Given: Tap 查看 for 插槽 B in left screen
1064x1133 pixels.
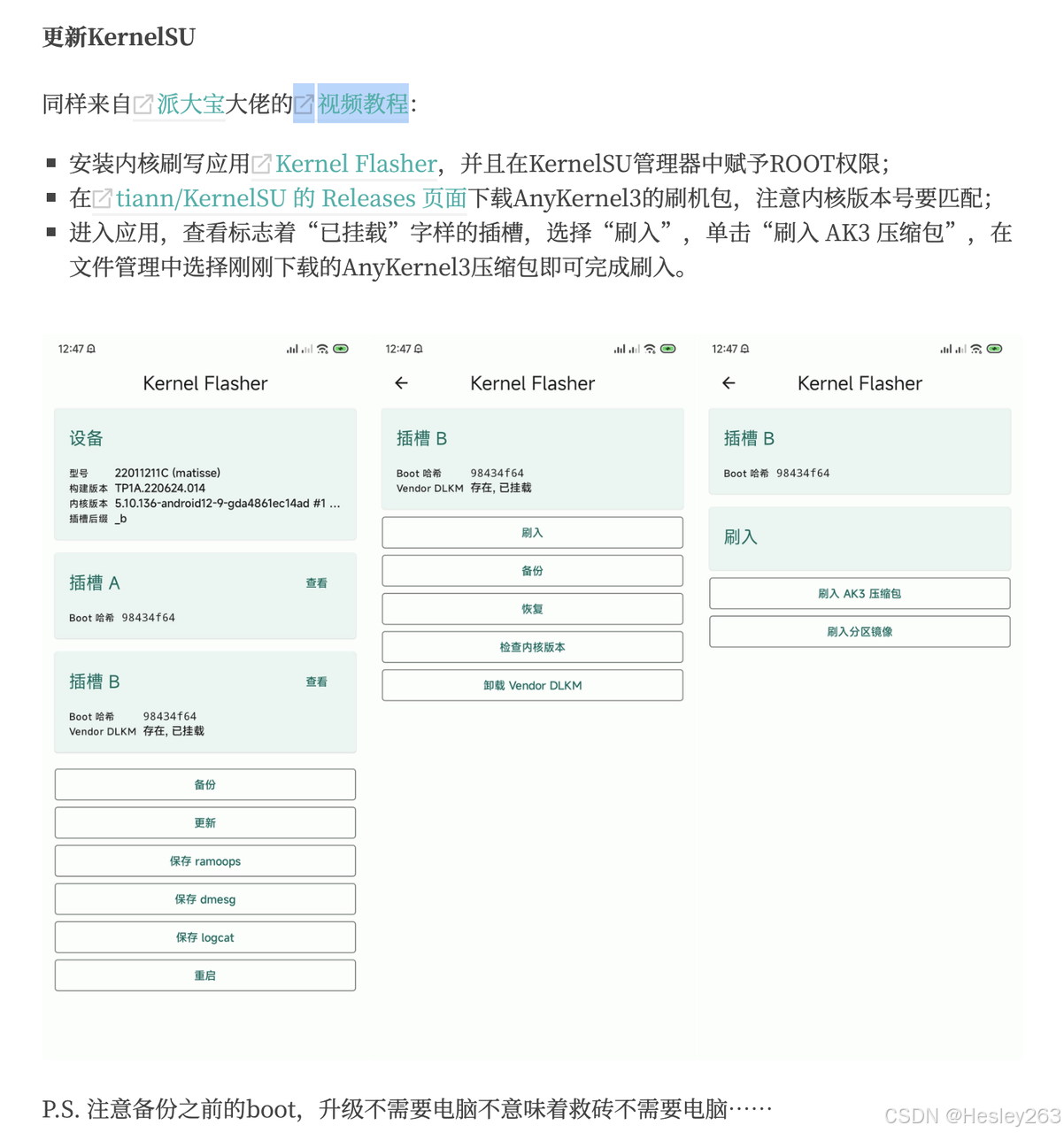Looking at the screenshot, I should point(316,682).
